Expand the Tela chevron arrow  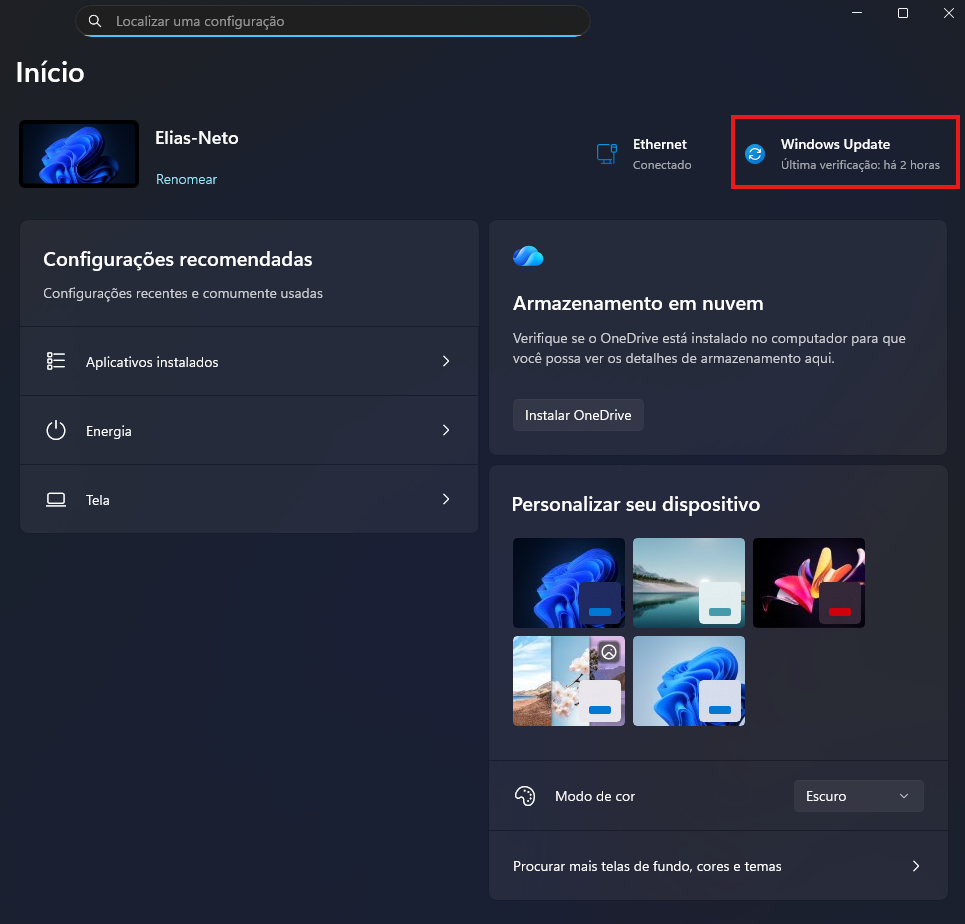pos(446,500)
